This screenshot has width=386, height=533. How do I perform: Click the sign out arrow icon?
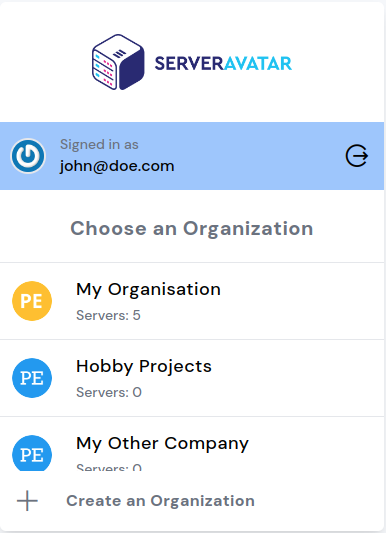click(x=357, y=156)
